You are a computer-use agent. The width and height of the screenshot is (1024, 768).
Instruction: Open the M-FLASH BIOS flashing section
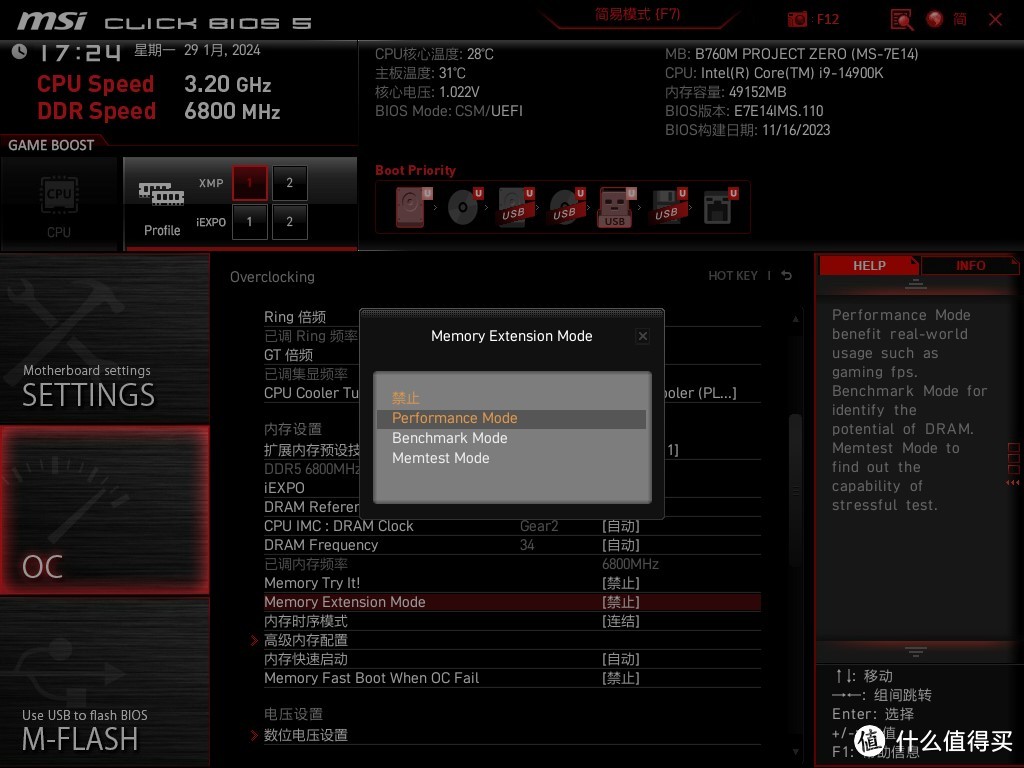pos(104,681)
